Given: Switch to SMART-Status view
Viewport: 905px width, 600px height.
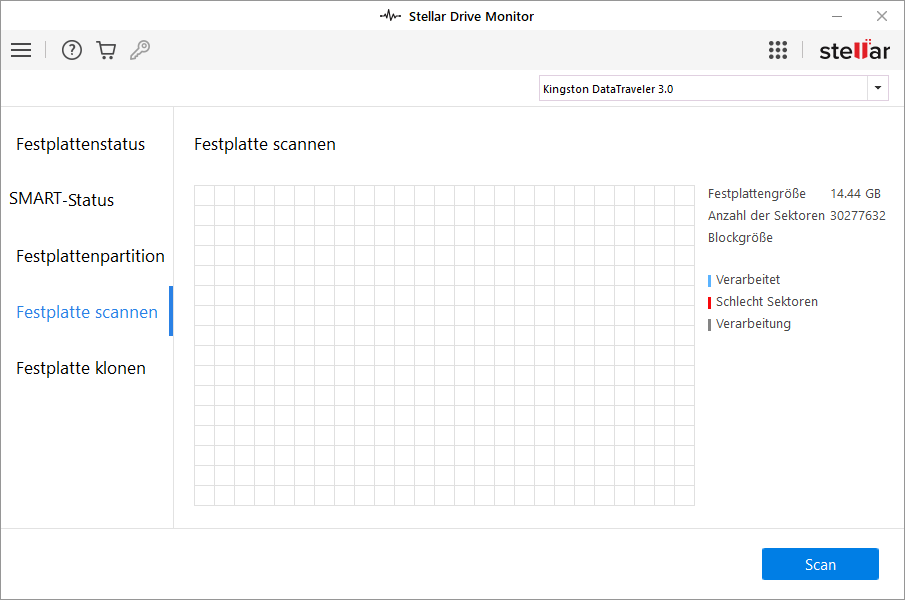Looking at the screenshot, I should 62,200.
